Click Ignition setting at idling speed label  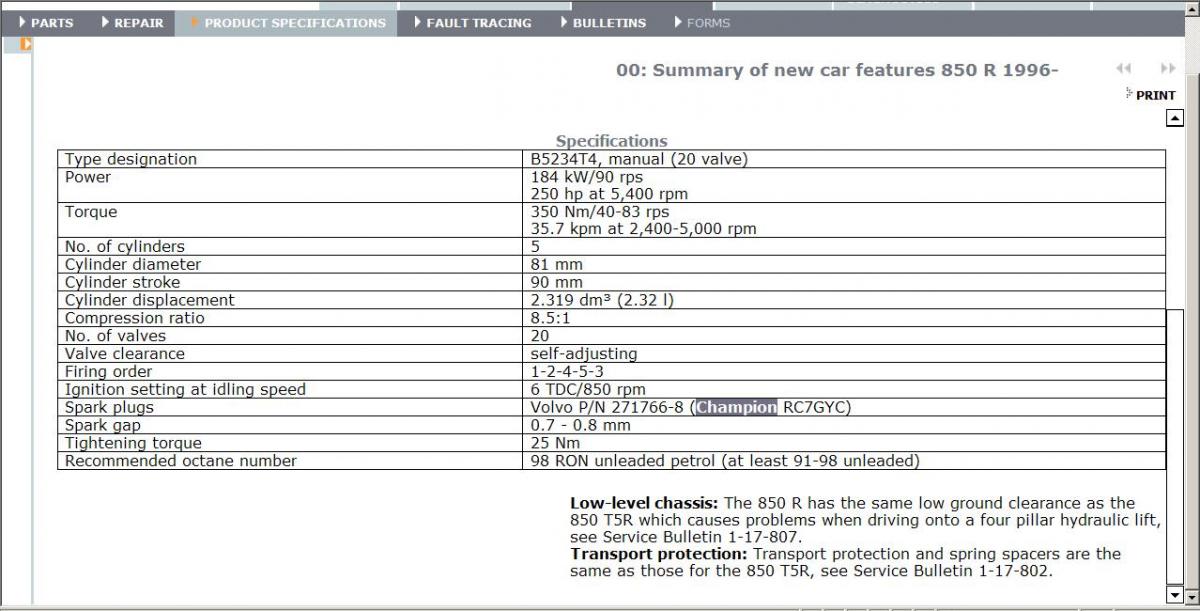(x=186, y=389)
